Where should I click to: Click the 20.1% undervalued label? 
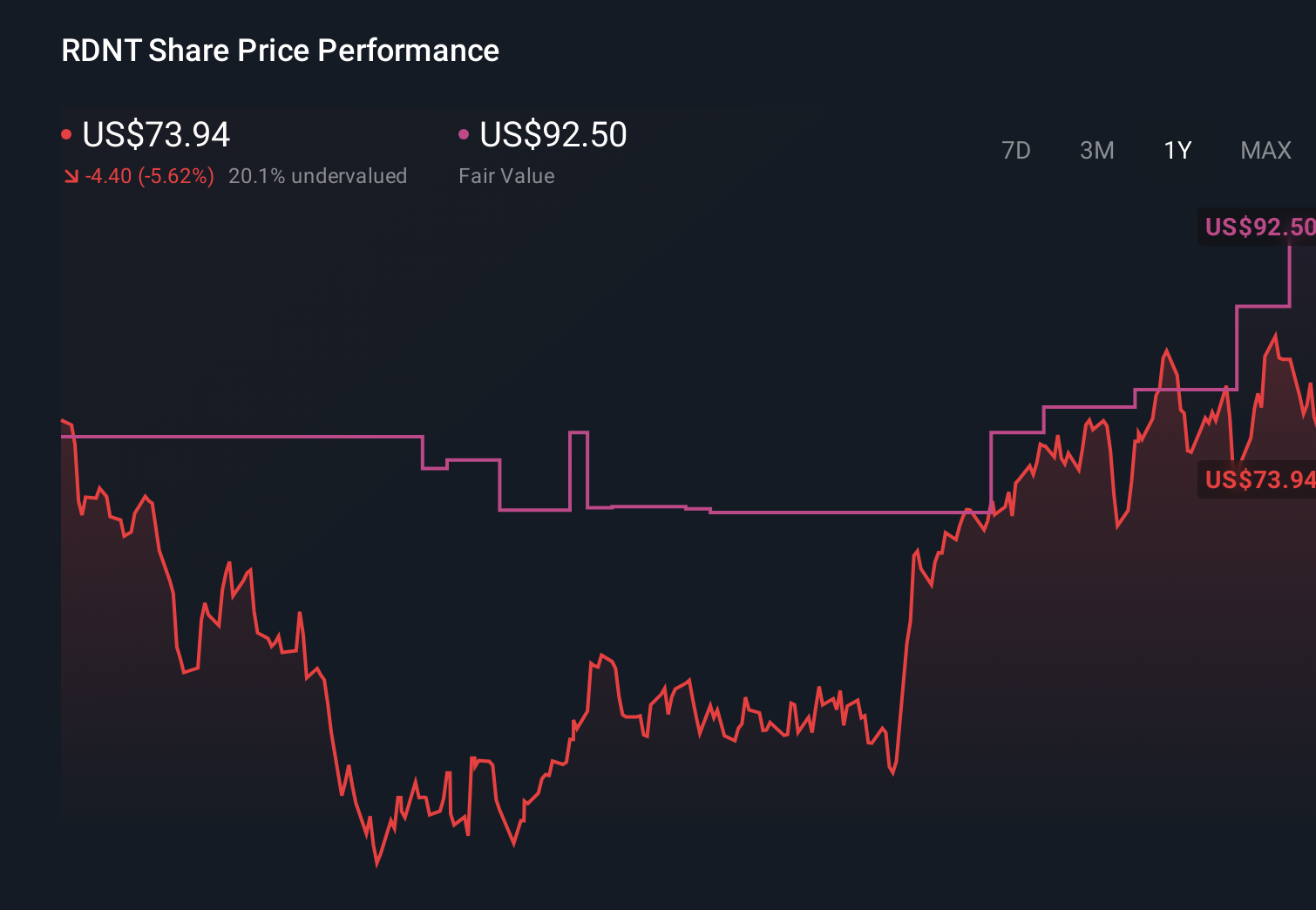(x=318, y=175)
